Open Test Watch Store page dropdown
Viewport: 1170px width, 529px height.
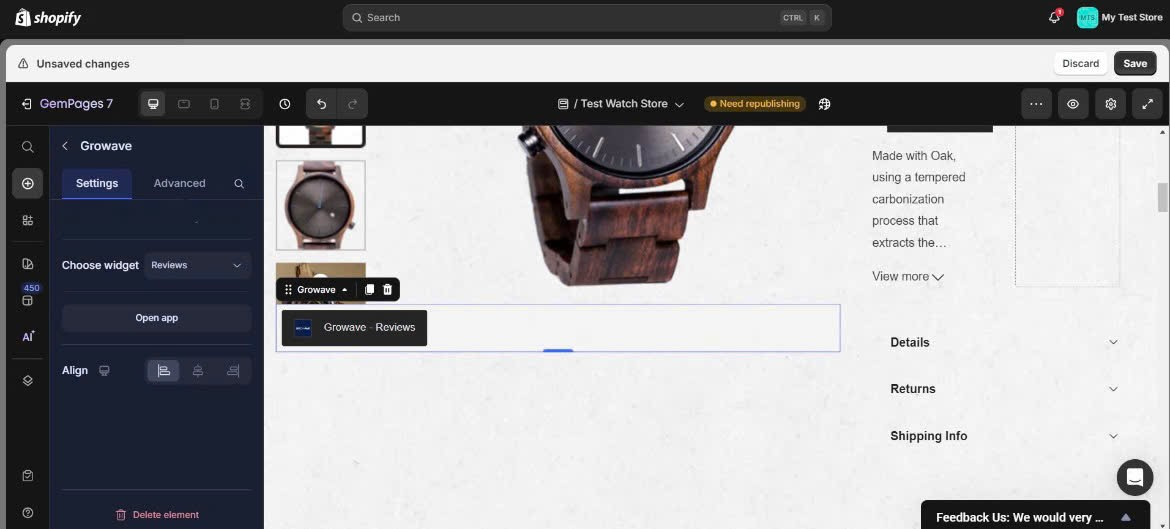coord(622,104)
